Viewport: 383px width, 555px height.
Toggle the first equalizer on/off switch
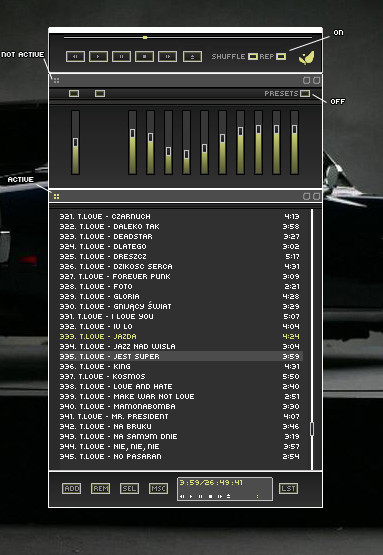[x=74, y=93]
